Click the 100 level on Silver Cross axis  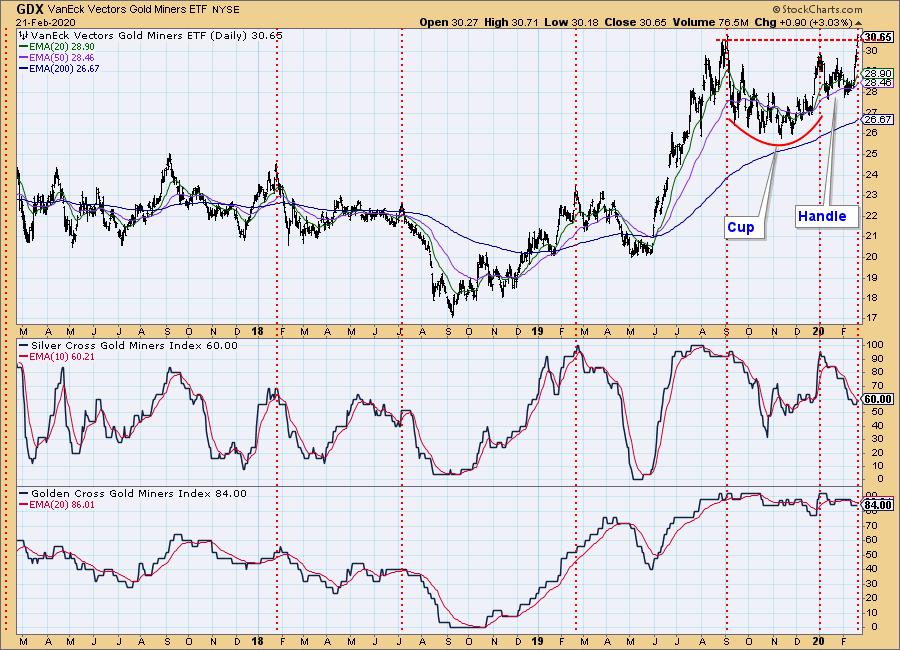pyautogui.click(x=875, y=345)
